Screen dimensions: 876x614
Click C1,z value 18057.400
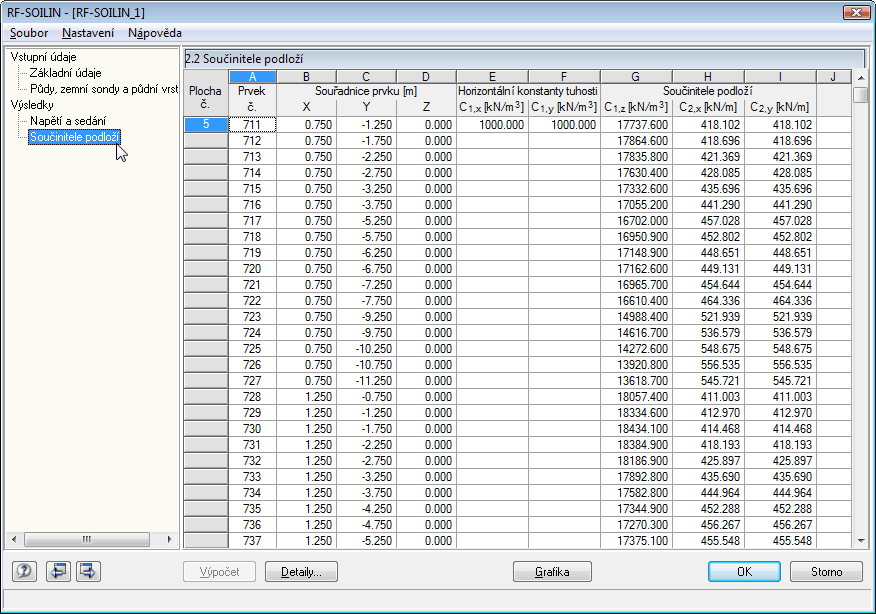[636, 397]
